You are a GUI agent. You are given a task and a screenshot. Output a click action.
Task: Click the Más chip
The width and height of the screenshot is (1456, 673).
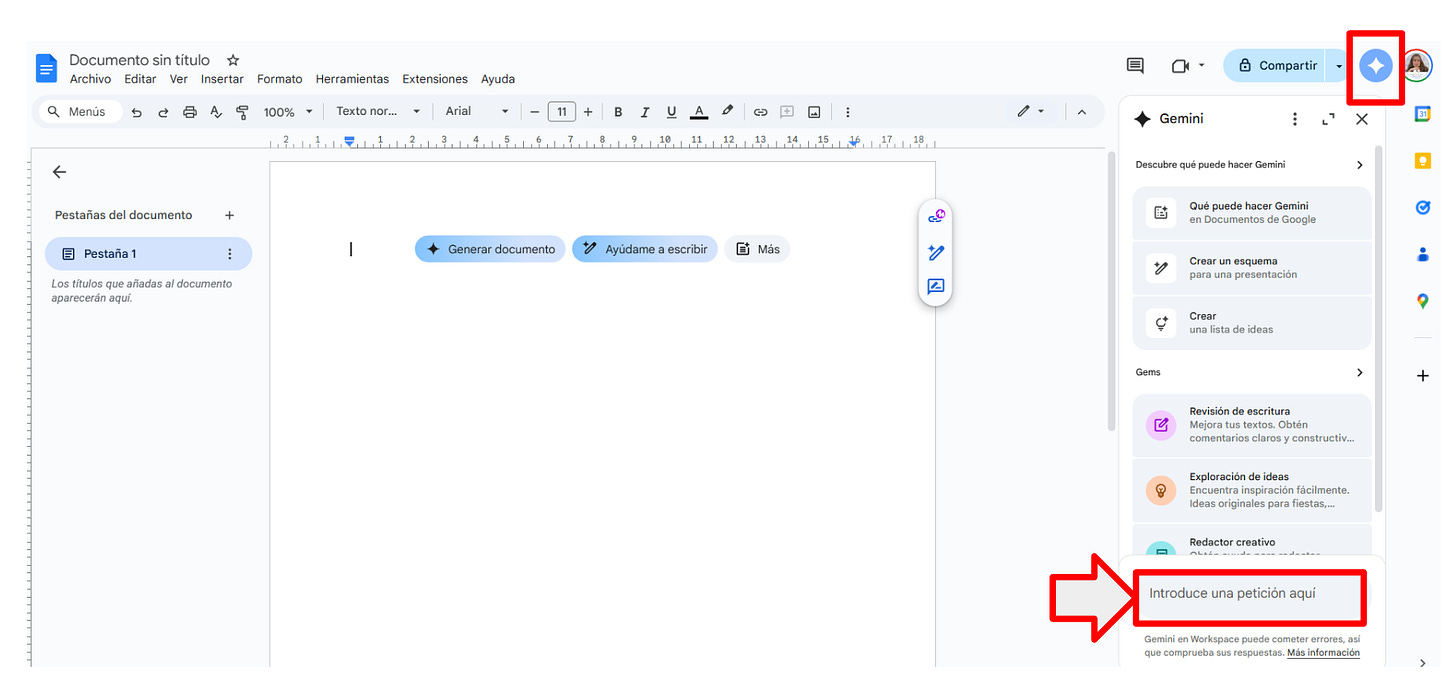point(757,249)
